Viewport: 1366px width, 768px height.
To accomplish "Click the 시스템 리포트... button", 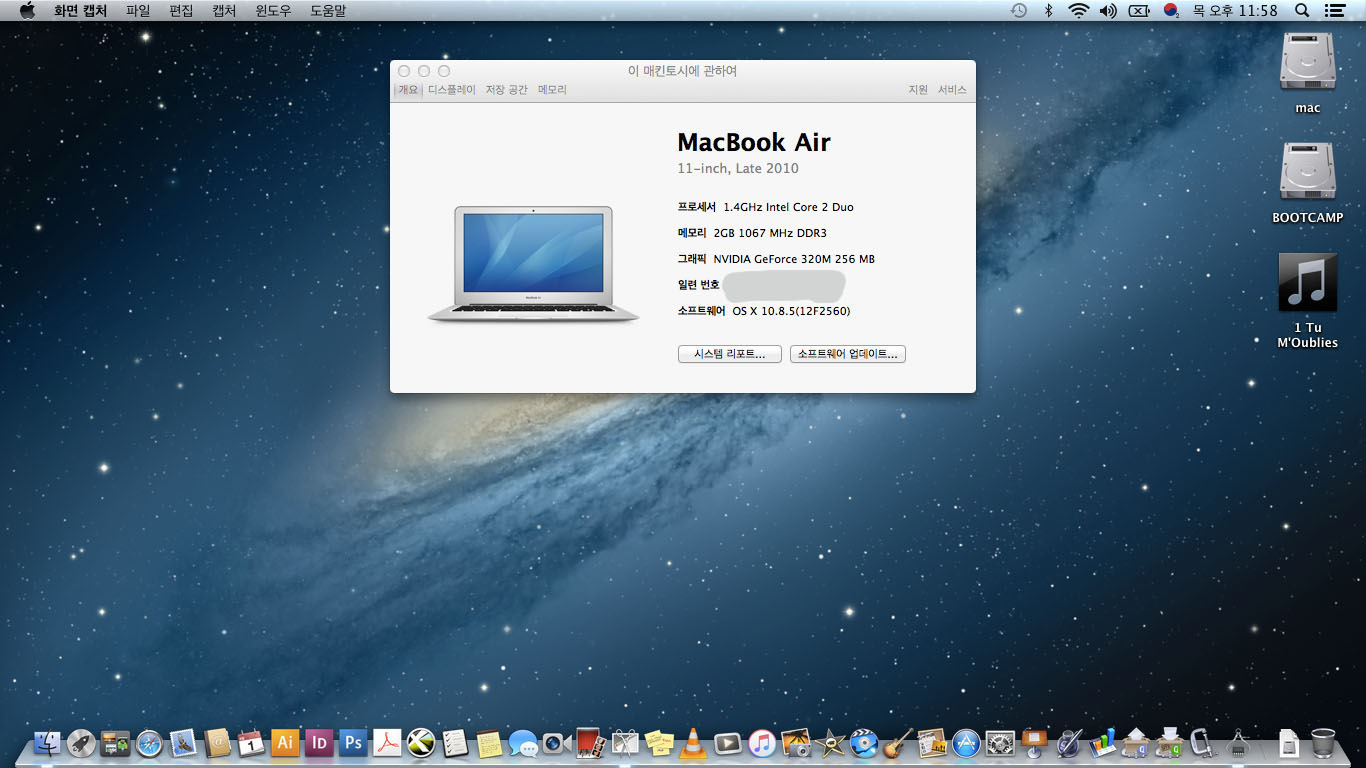I will click(729, 354).
